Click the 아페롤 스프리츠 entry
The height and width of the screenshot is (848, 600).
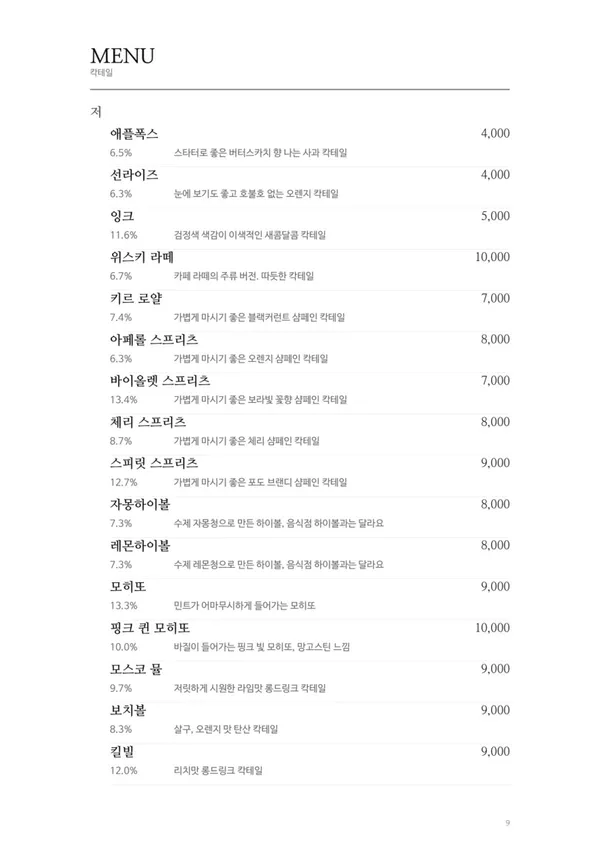point(154,339)
